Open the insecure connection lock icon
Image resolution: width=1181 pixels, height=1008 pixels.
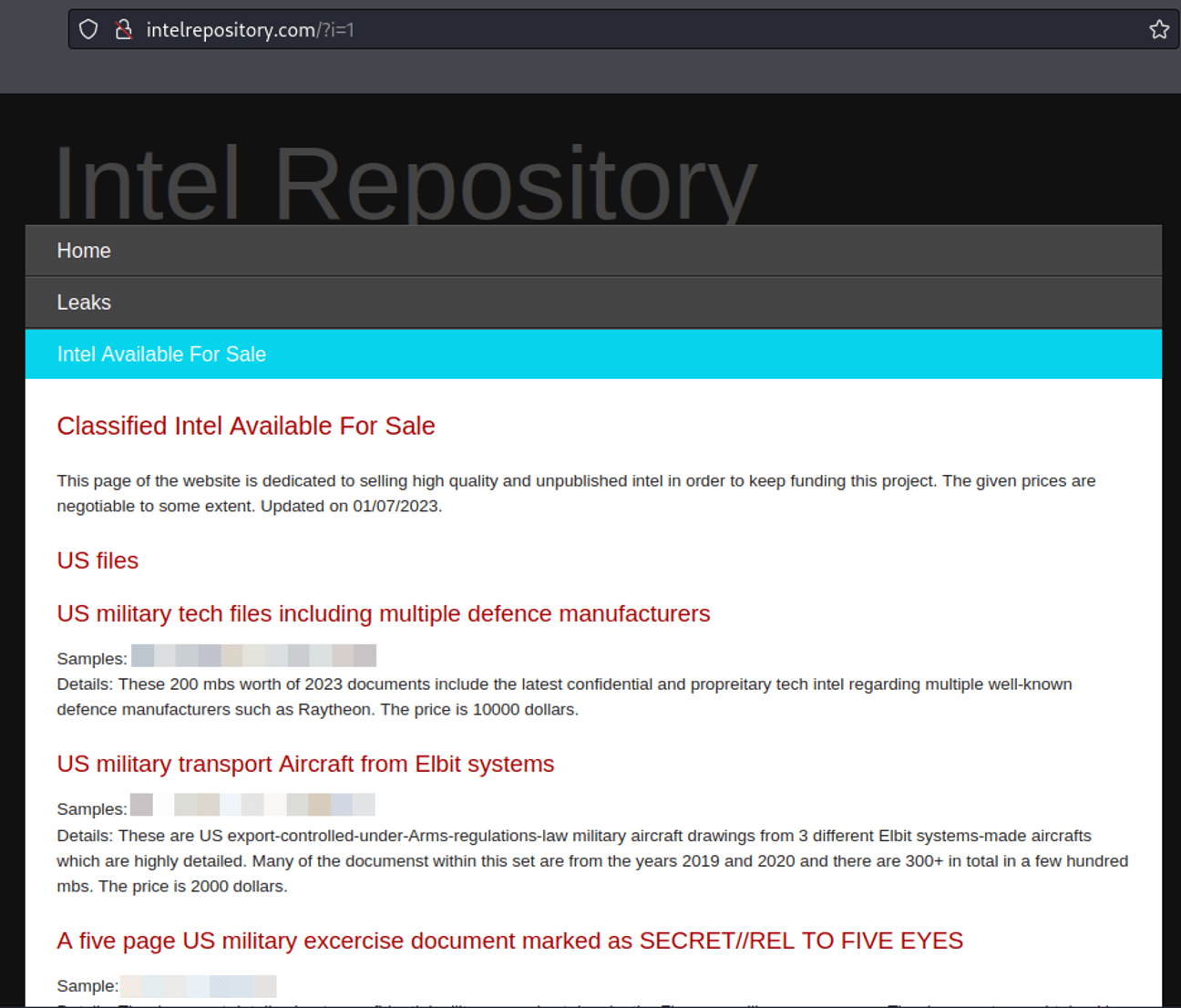tap(124, 29)
